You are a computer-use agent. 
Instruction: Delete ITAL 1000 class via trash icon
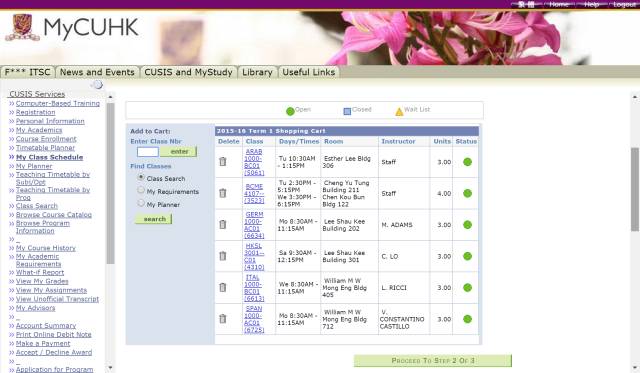point(222,287)
